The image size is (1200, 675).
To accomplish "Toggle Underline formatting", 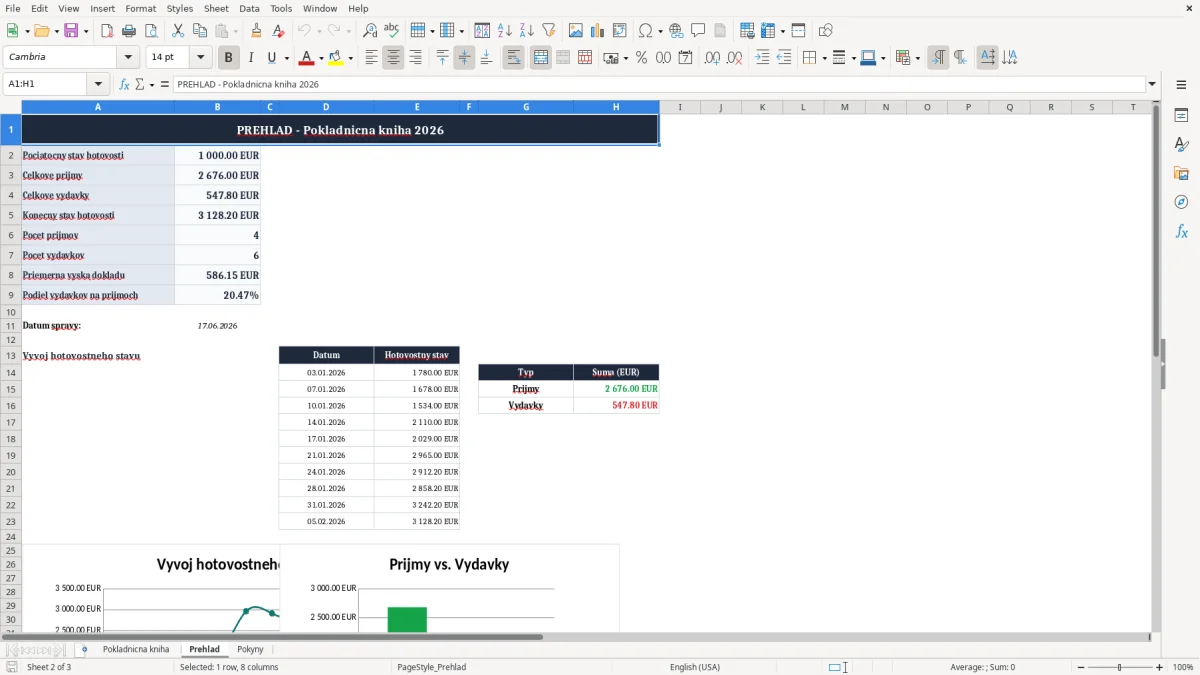I will (272, 58).
